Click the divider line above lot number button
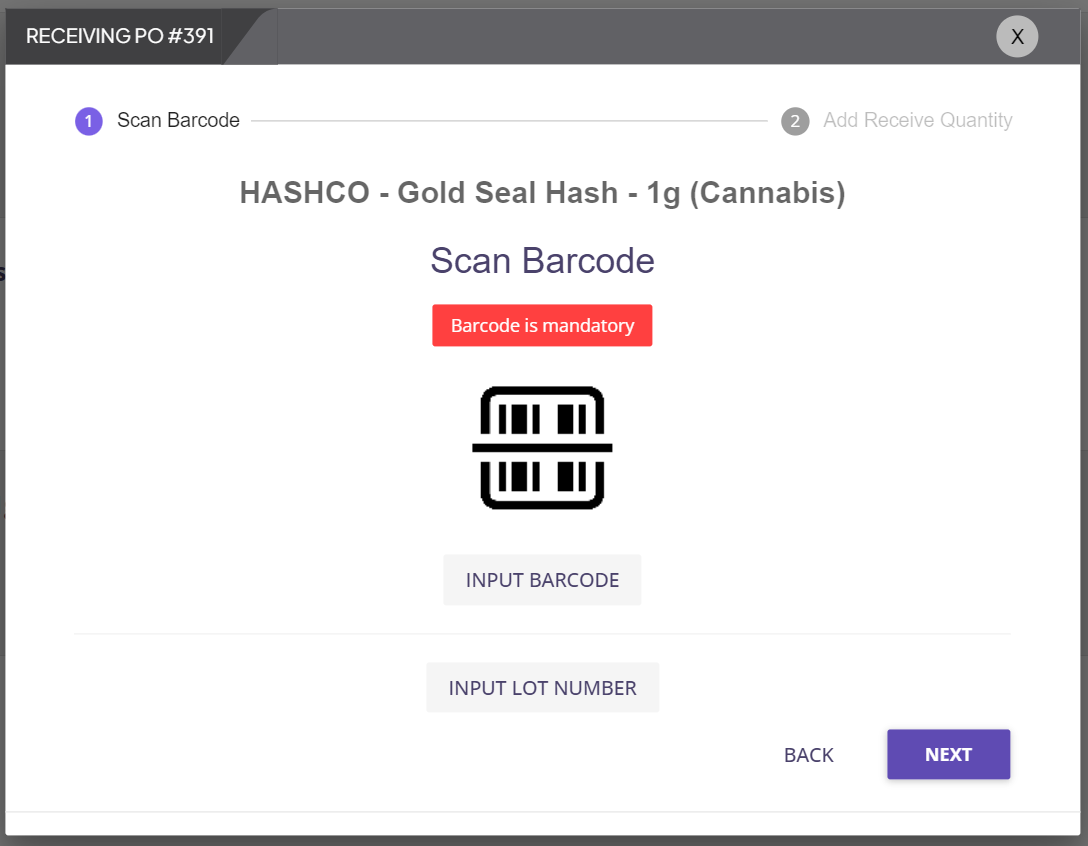 [542, 634]
